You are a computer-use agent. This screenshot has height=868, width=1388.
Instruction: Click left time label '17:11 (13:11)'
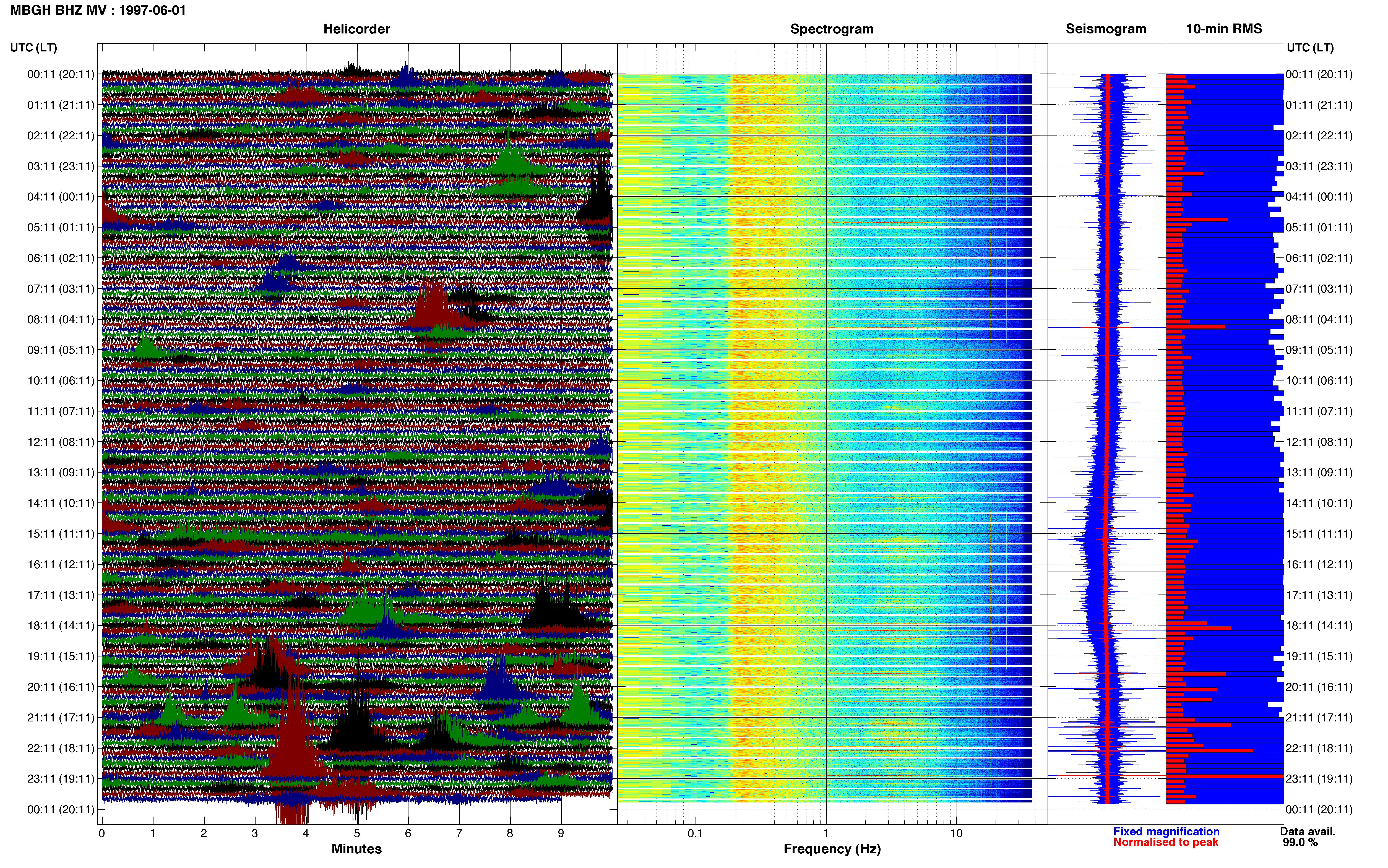click(61, 595)
